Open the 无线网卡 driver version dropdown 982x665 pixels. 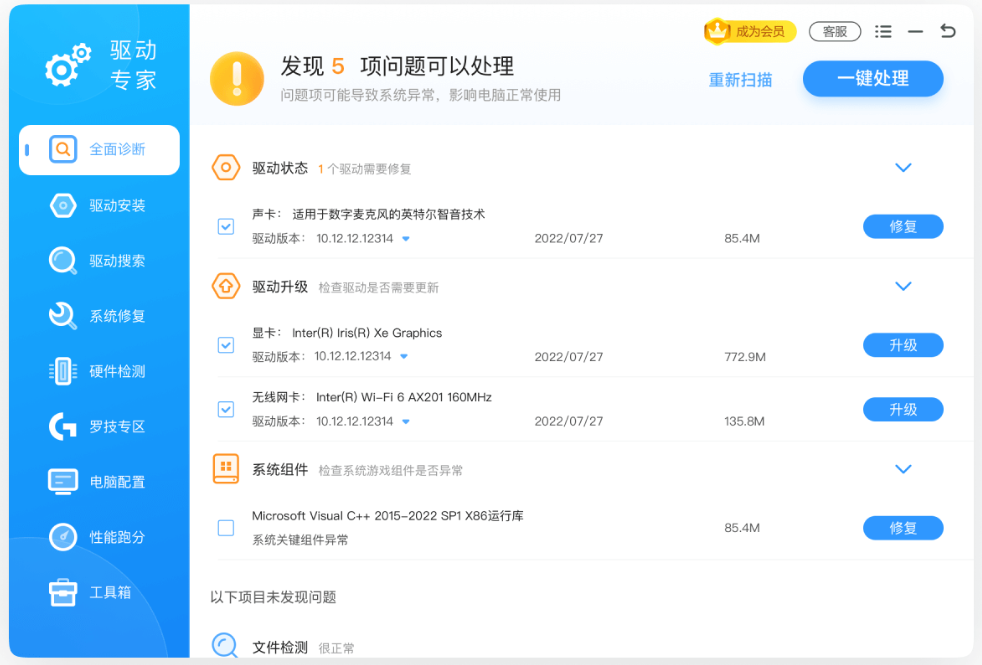[406, 421]
